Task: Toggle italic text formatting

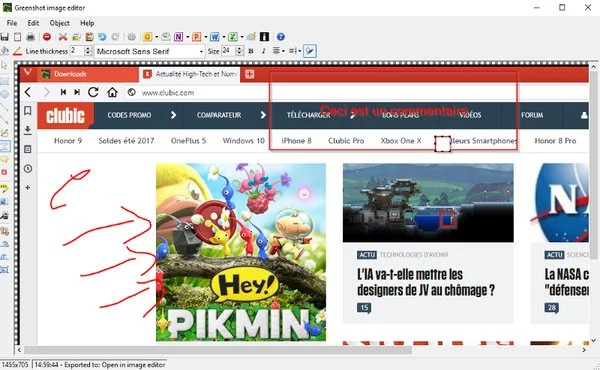Action: [263, 51]
